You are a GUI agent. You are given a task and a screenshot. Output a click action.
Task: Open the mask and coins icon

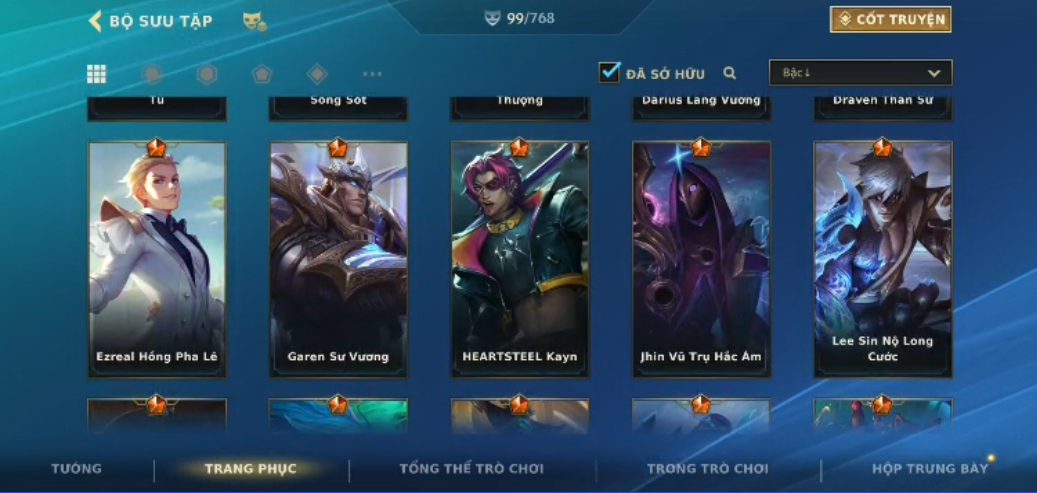coord(254,21)
